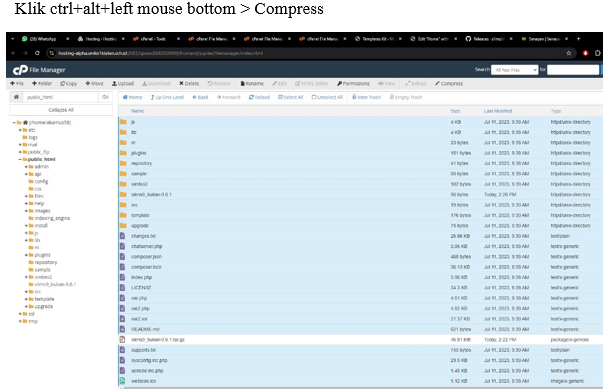This screenshot has width=603, height=389.
Task: Expand the ssl folder in tree
Action: (x=20, y=314)
